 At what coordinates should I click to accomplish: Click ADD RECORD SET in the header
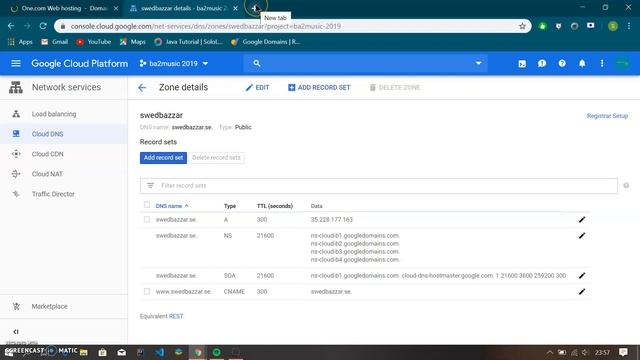[x=319, y=87]
